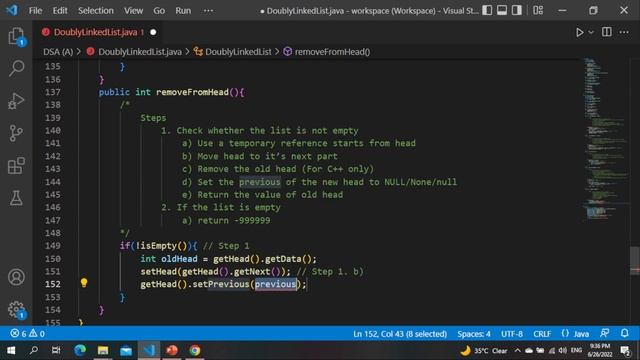Toggle primary side bar layout icon
The image size is (640, 360).
point(487,10)
